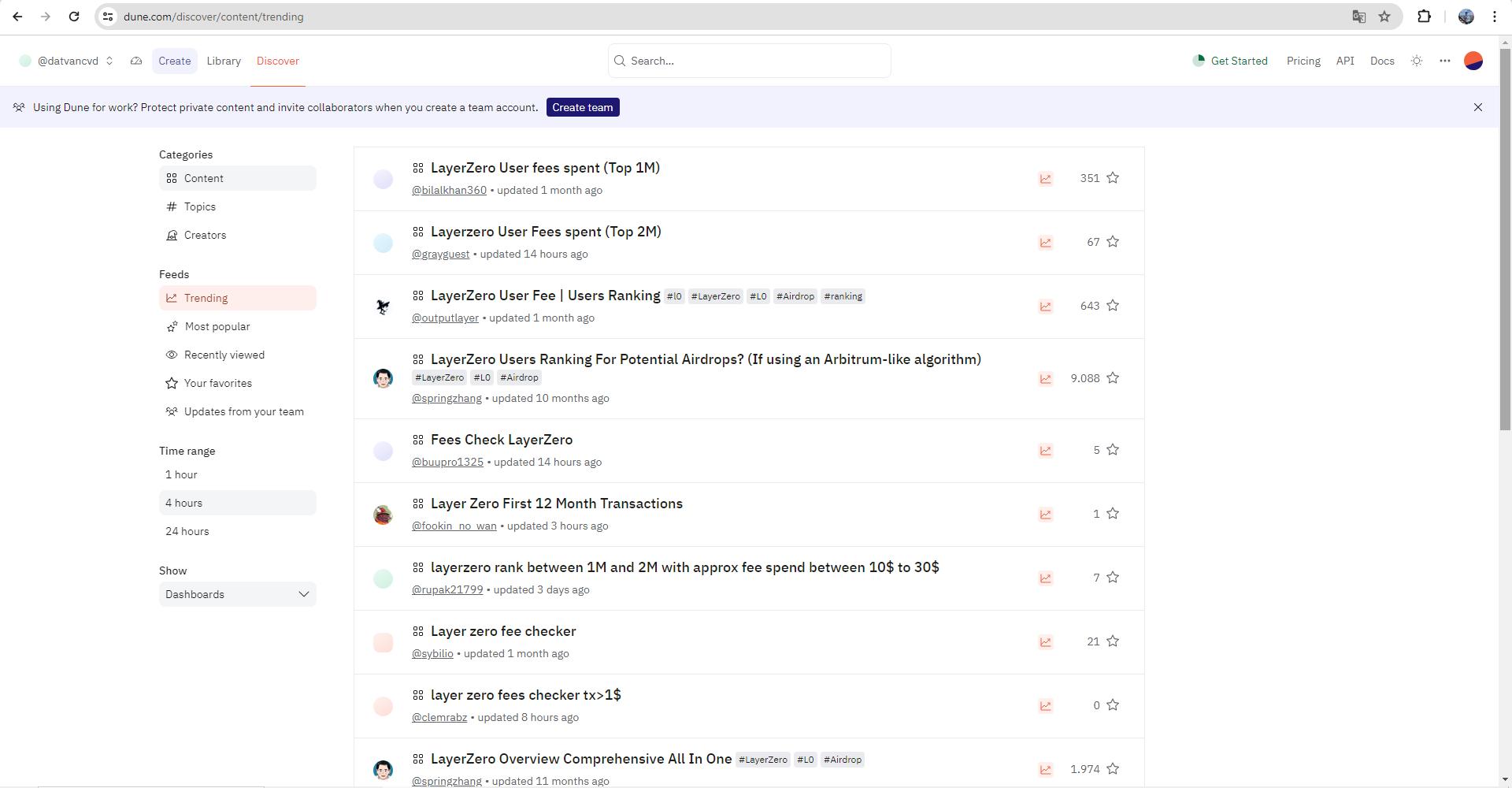Click the #ranking tag
This screenshot has height=788, width=1512.
click(x=843, y=296)
